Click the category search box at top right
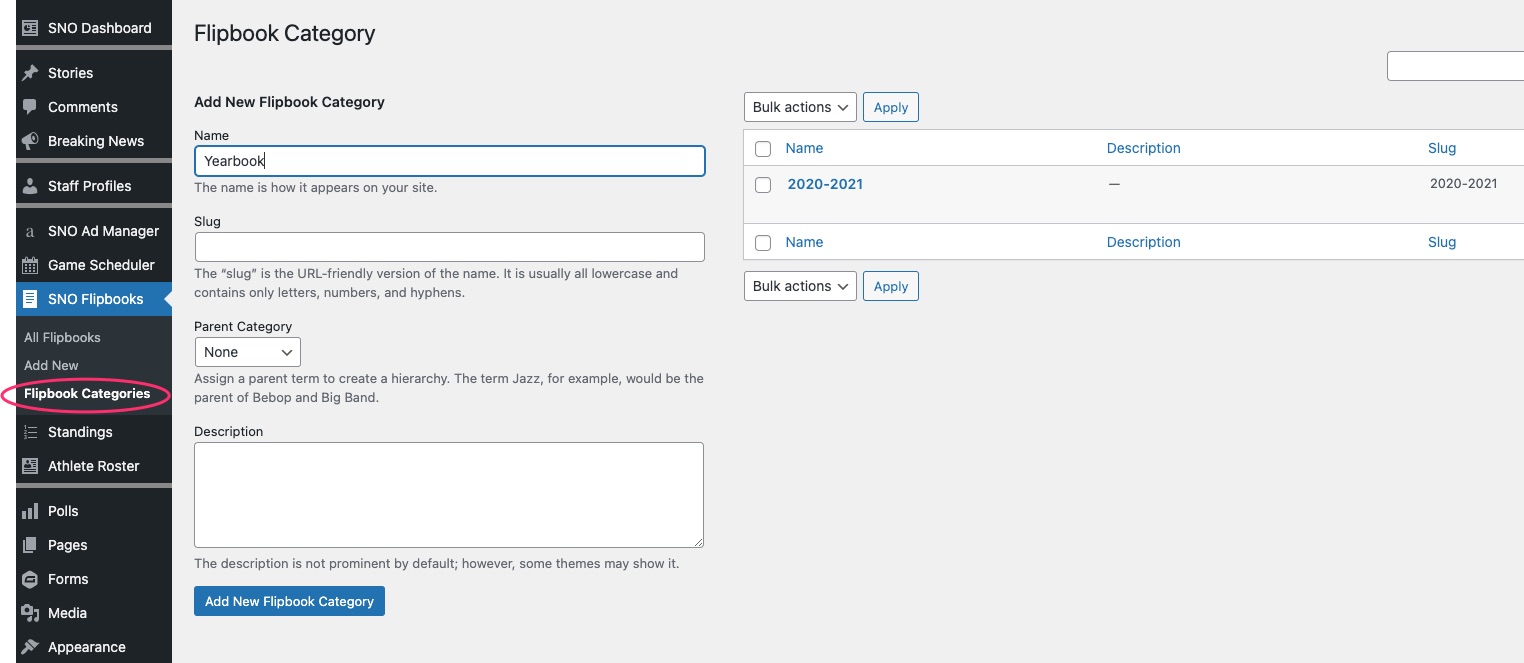The width and height of the screenshot is (1524, 663). point(1456,66)
